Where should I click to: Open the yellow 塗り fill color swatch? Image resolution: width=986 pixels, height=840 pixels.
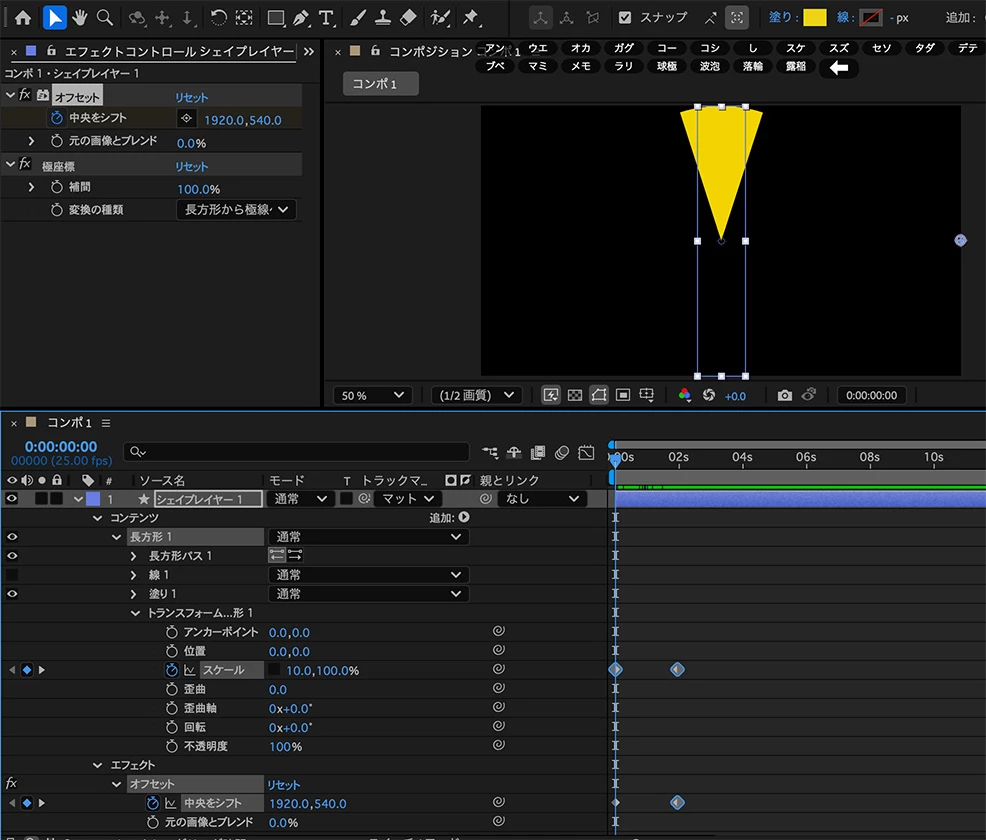(815, 18)
